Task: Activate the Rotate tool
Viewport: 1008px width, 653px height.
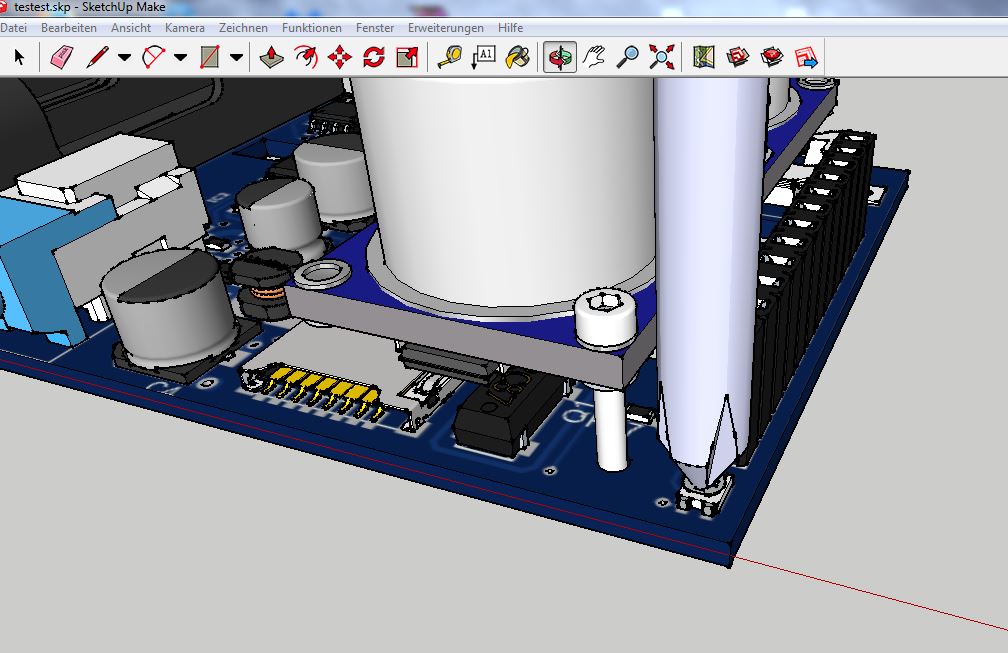Action: point(374,57)
